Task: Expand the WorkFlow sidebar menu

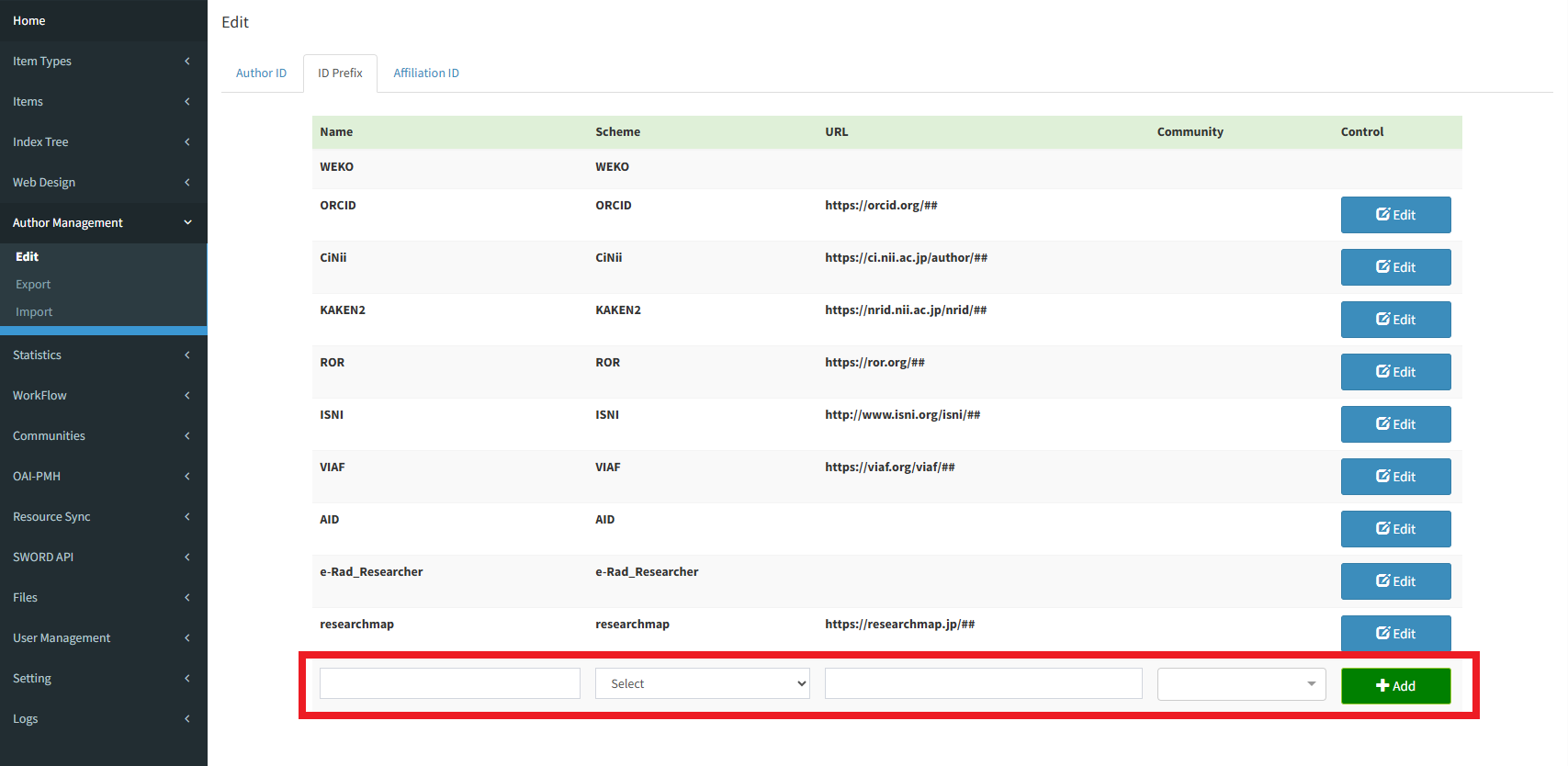Action: pyautogui.click(x=103, y=396)
